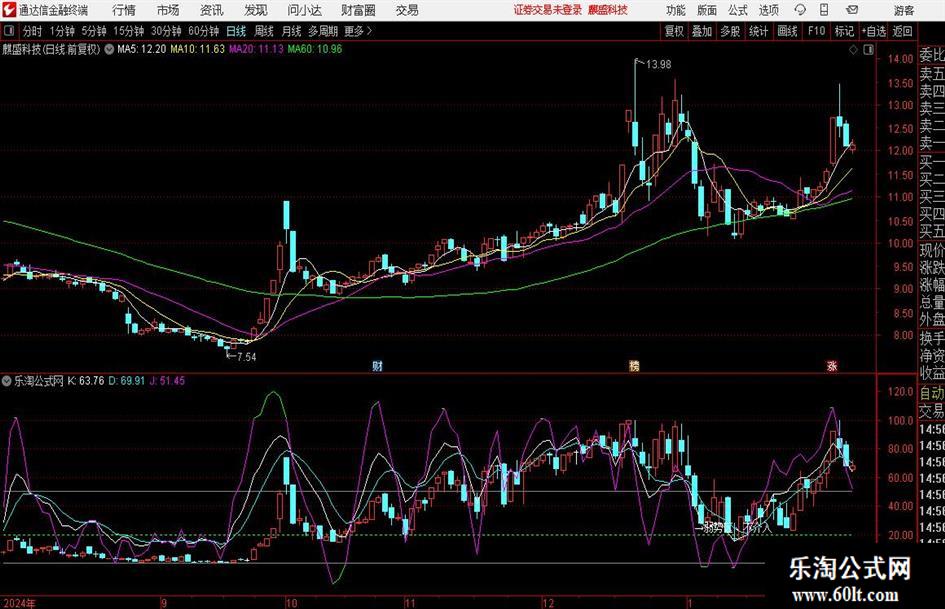
Task: Open the 公式 menu
Action: [737, 10]
